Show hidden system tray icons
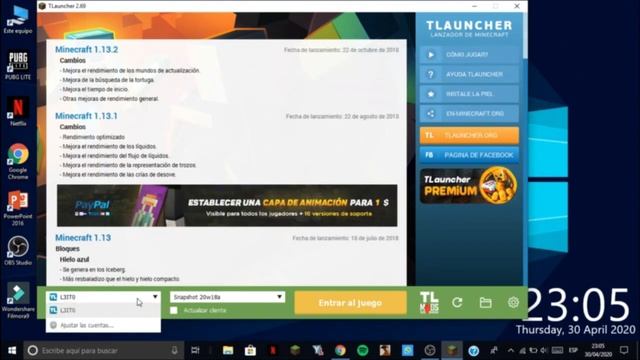This screenshot has width=640, height=360. [x=511, y=350]
